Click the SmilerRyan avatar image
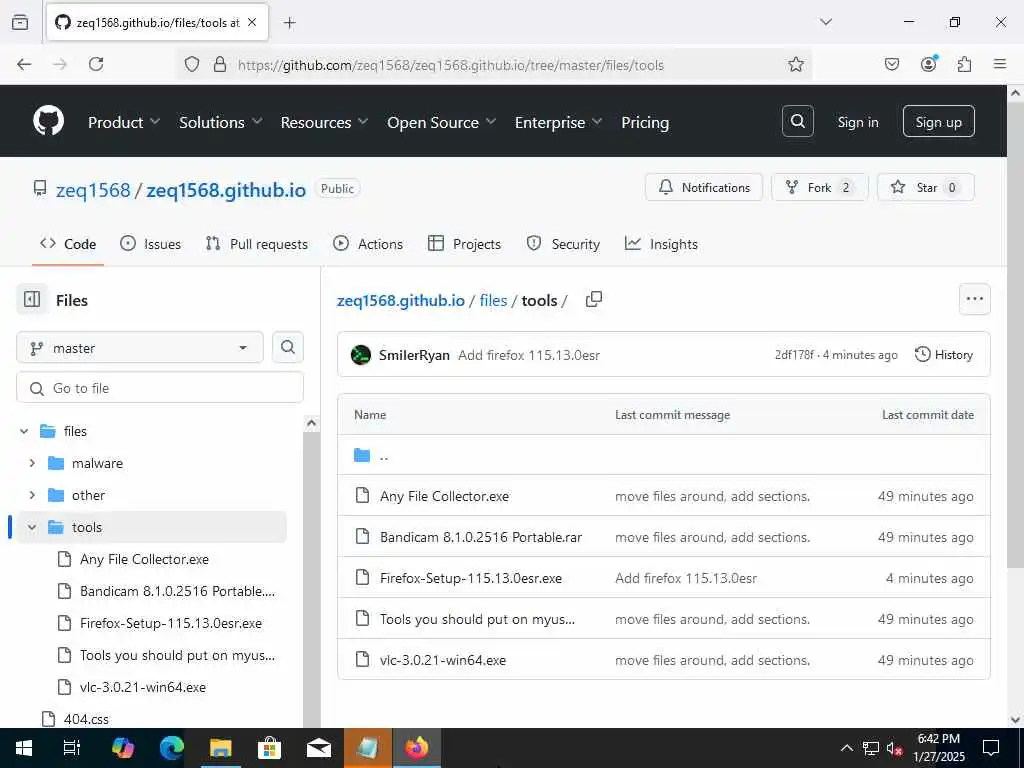 pos(361,355)
